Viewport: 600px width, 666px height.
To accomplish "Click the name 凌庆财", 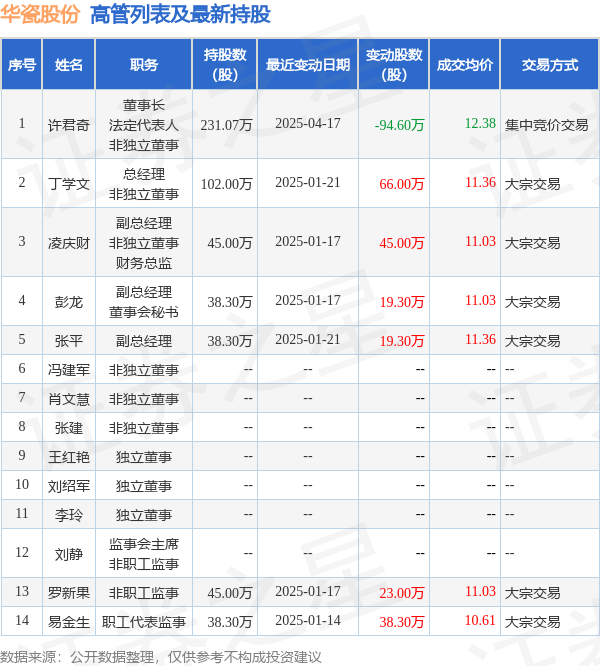I will click(x=69, y=243).
